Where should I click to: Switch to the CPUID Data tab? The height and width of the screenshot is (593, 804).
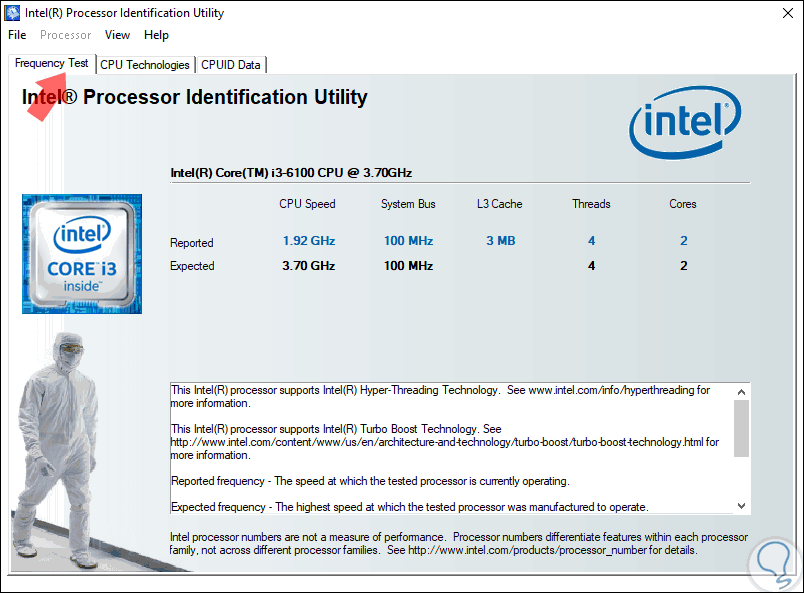point(231,65)
